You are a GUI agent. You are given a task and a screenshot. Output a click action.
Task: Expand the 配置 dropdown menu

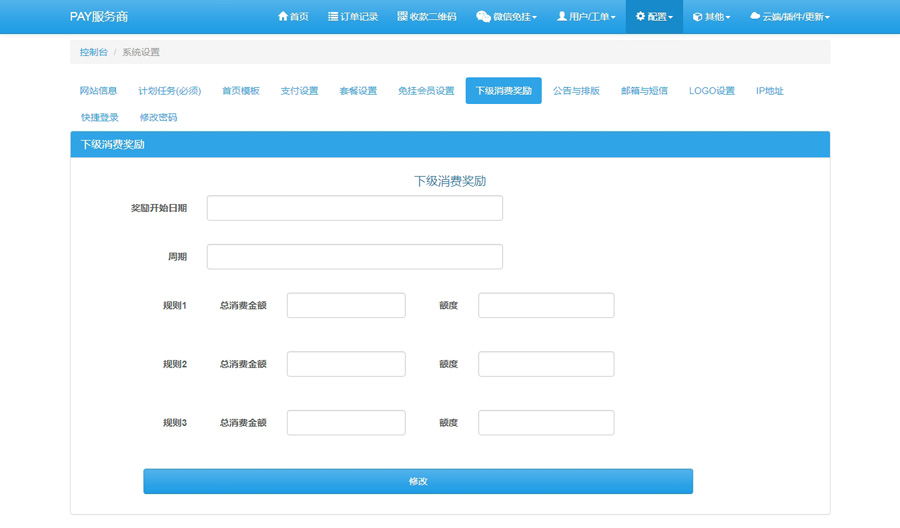[x=654, y=17]
